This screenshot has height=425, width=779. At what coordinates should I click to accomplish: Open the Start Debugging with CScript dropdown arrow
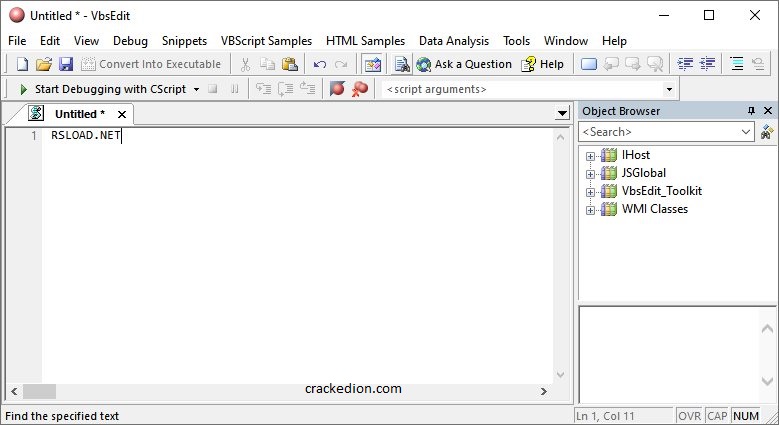(196, 89)
